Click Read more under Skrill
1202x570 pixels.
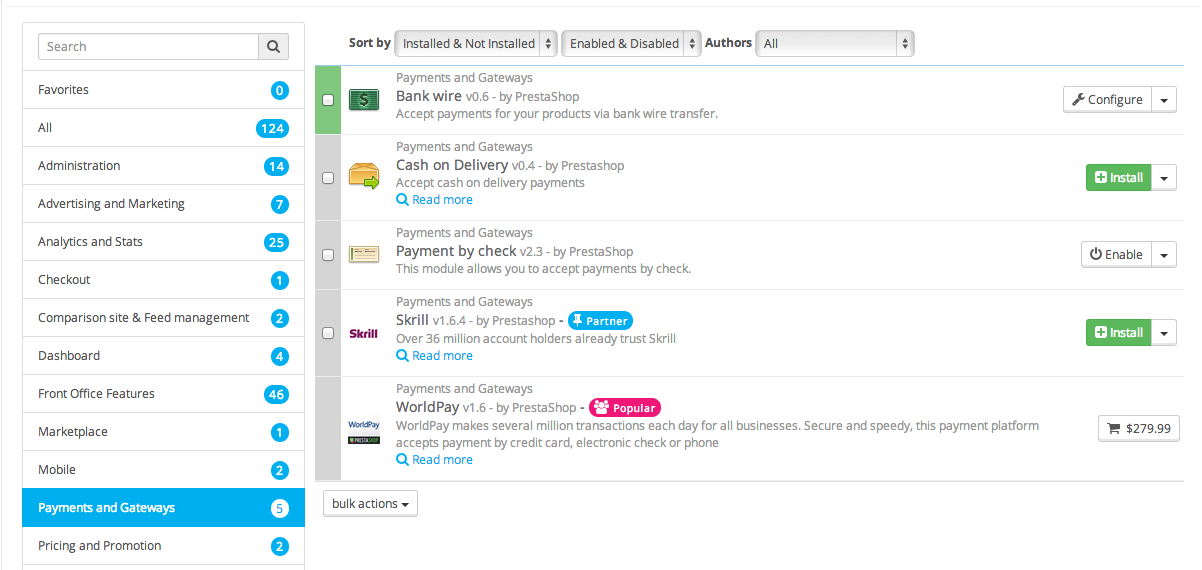pos(435,356)
